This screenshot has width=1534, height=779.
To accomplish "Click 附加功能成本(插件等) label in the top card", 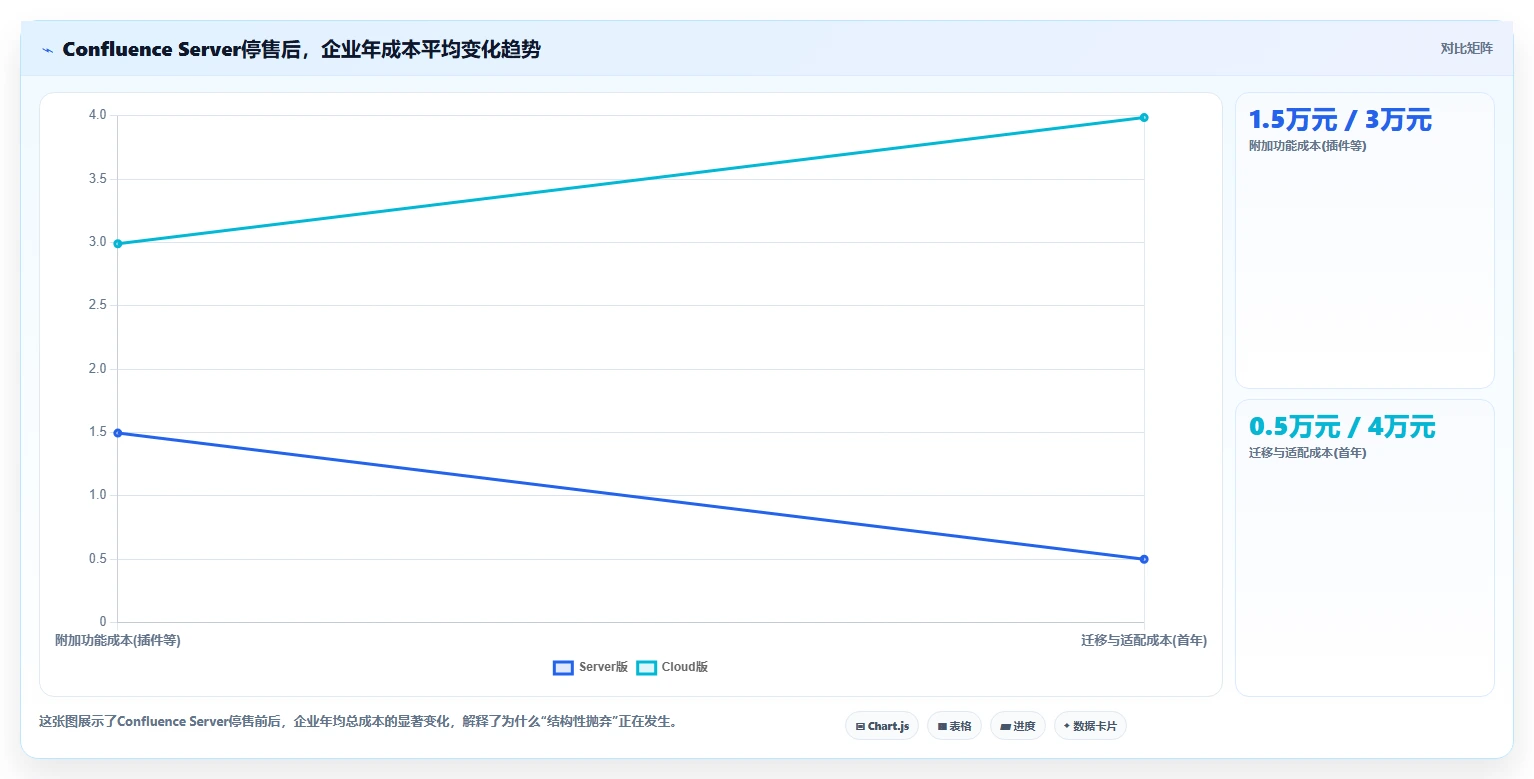I will click(x=1307, y=146).
